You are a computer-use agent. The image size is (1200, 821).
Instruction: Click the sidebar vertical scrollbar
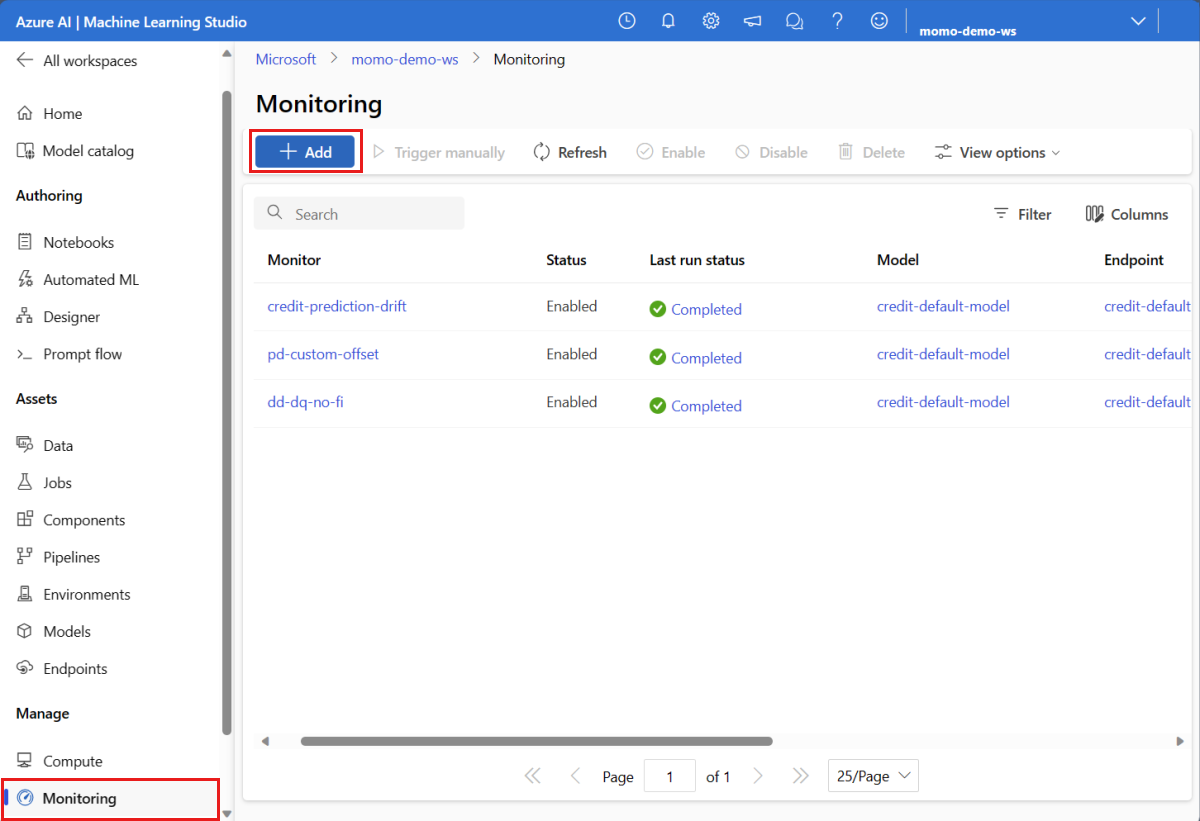[226, 413]
